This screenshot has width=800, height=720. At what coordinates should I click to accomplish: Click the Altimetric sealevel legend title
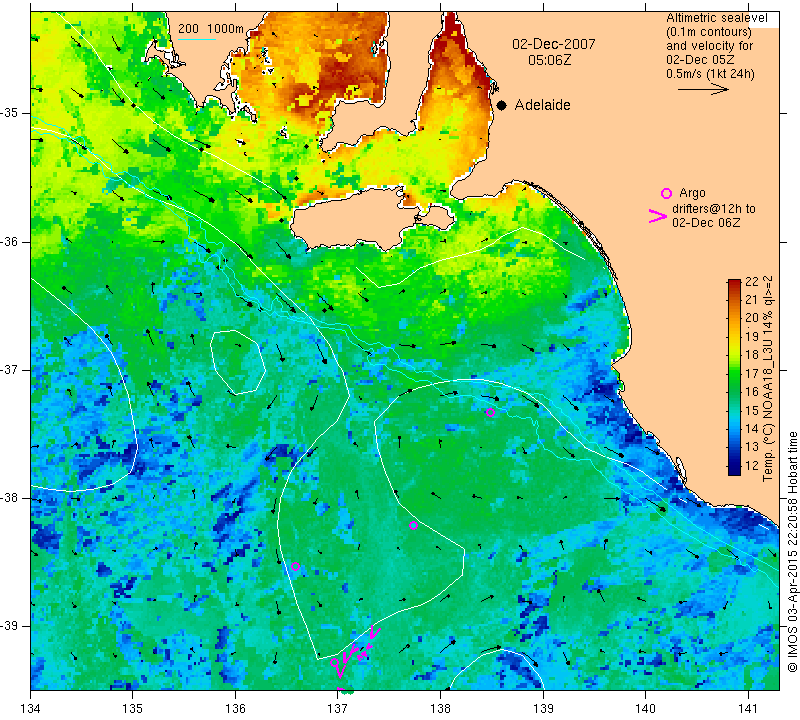point(716,18)
